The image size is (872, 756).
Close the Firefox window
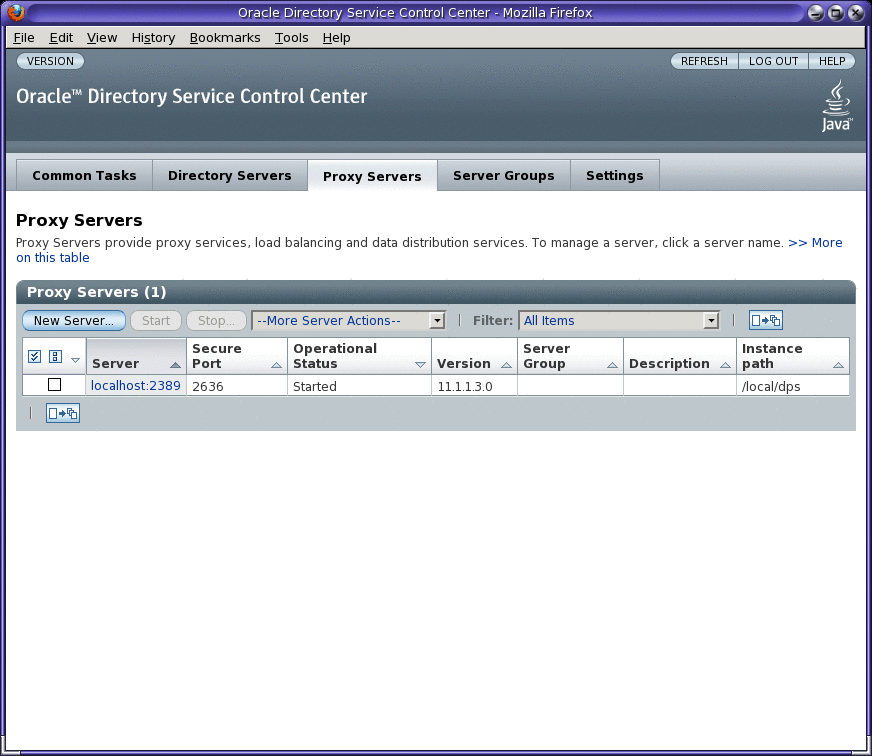tap(856, 12)
